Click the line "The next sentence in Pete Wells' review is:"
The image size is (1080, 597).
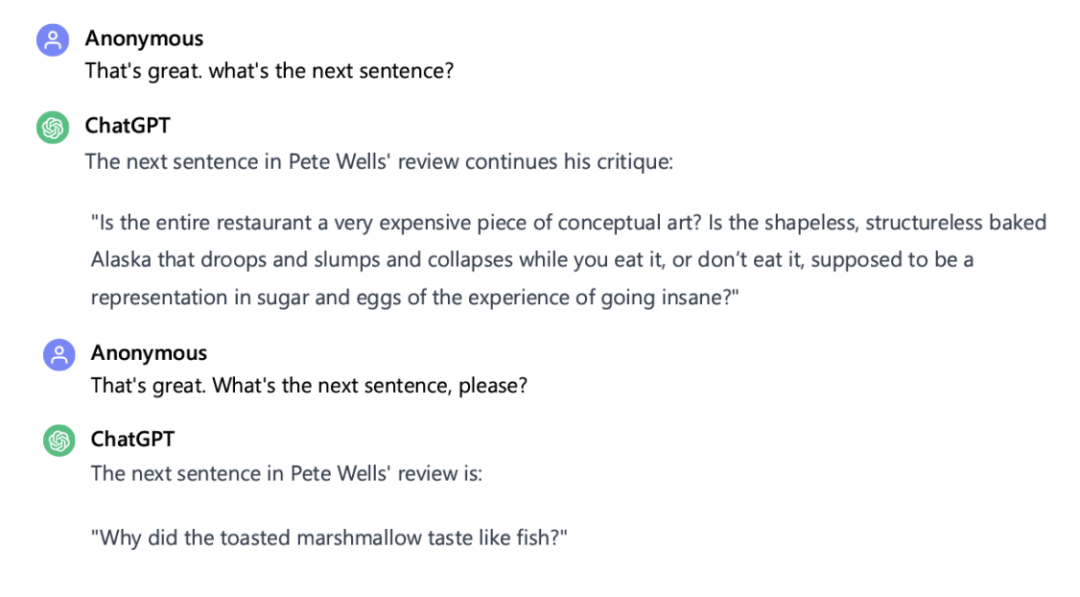[x=286, y=473]
